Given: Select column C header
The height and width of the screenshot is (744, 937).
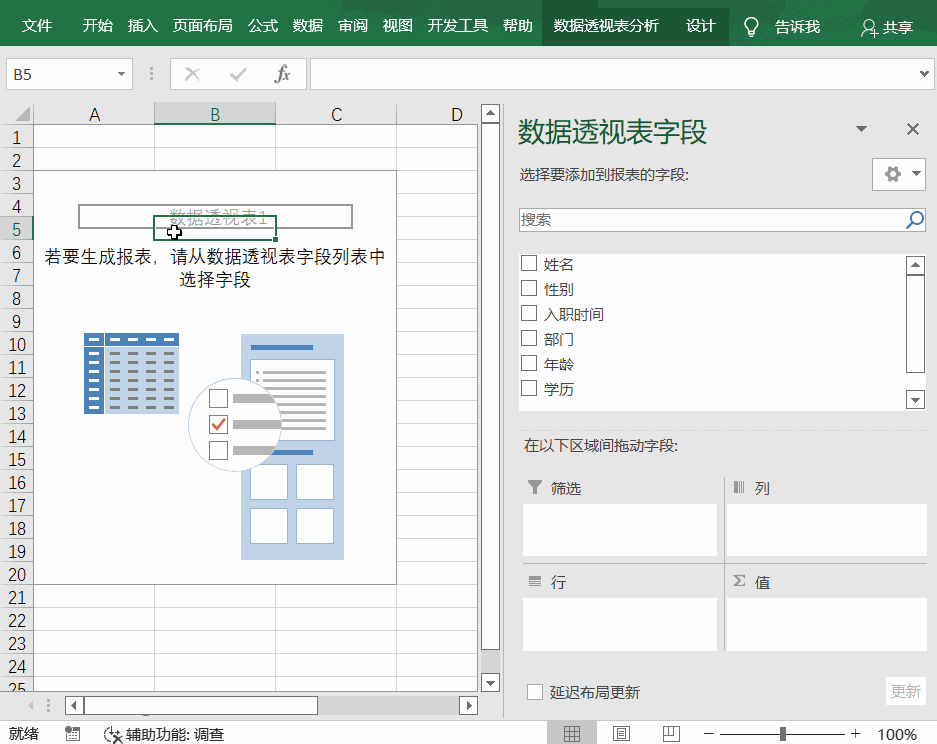Looking at the screenshot, I should pos(336,114).
